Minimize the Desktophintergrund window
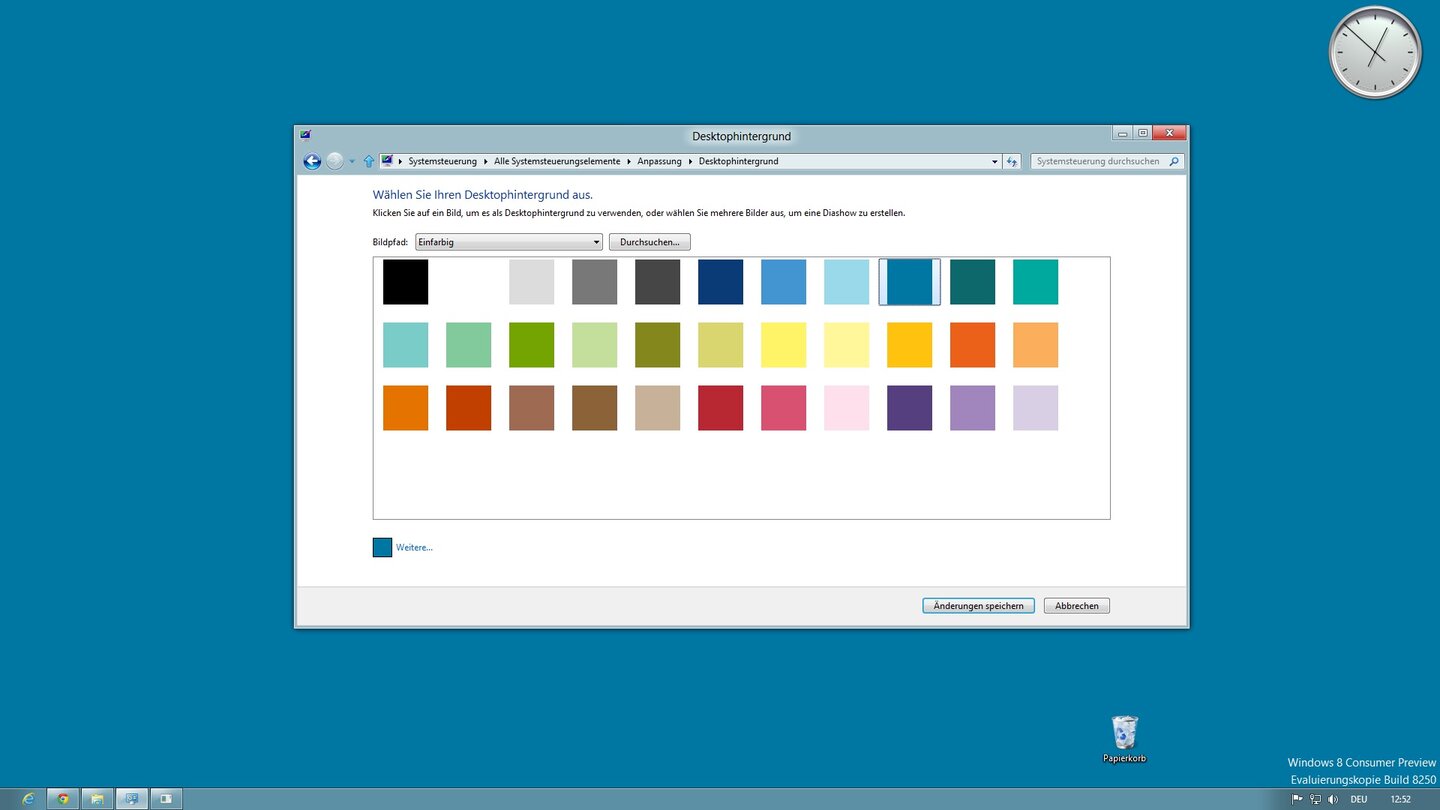Viewport: 1440px width, 810px height. 1123,133
